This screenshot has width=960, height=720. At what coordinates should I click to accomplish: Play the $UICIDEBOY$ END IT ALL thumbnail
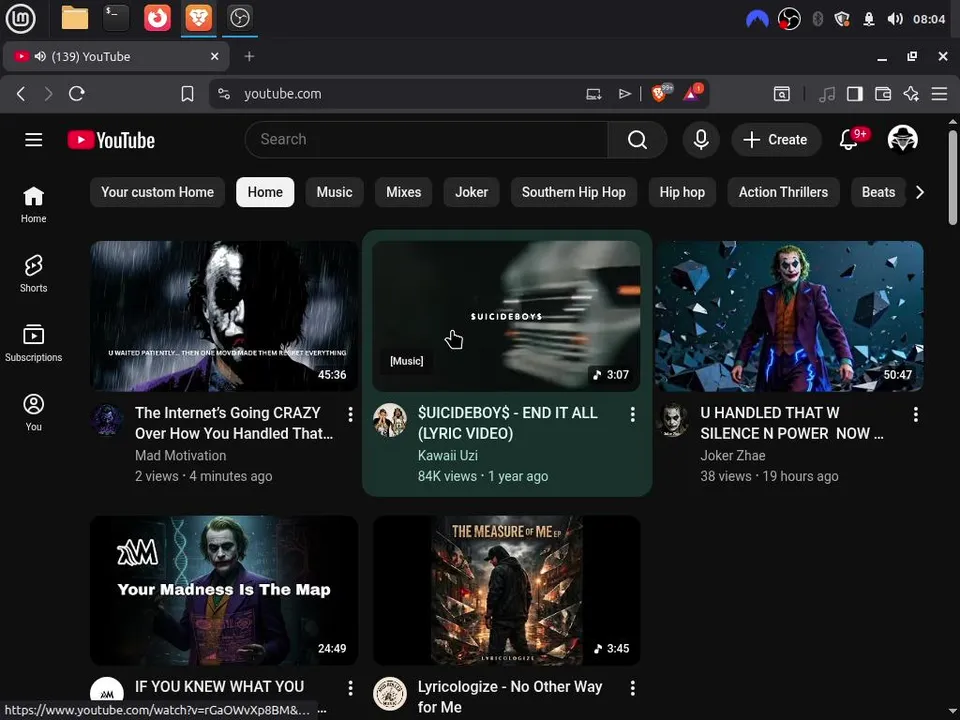click(x=506, y=316)
